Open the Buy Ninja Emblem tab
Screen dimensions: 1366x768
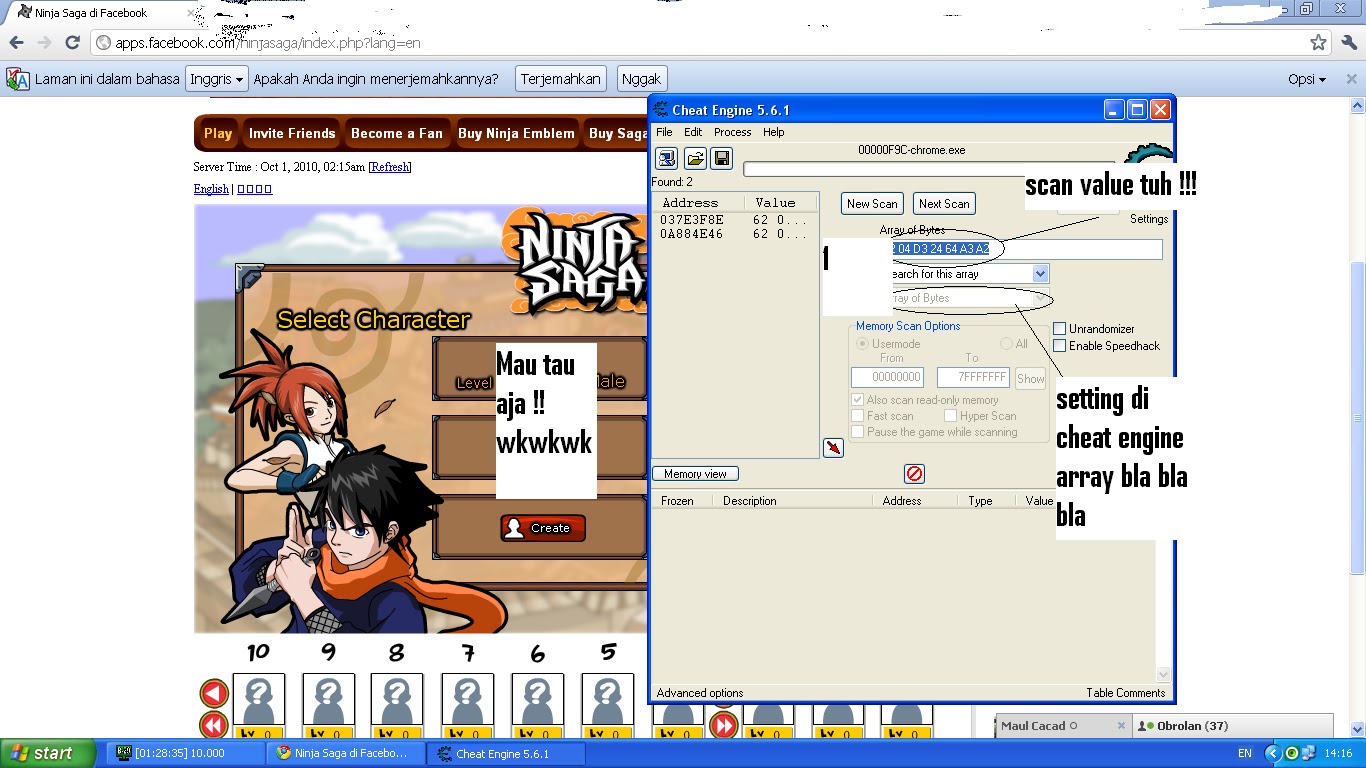(x=516, y=133)
